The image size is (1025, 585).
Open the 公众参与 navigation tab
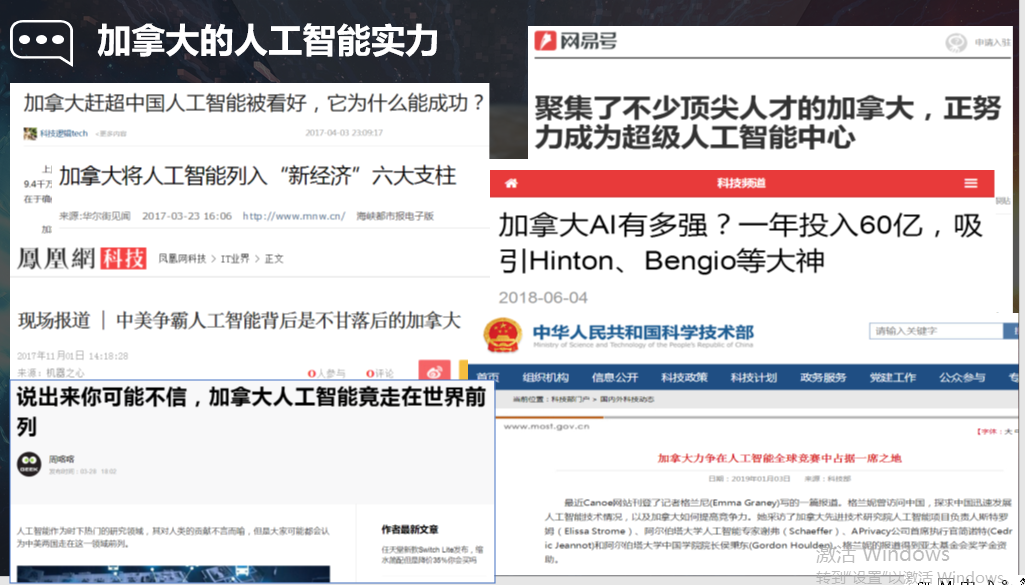962,377
